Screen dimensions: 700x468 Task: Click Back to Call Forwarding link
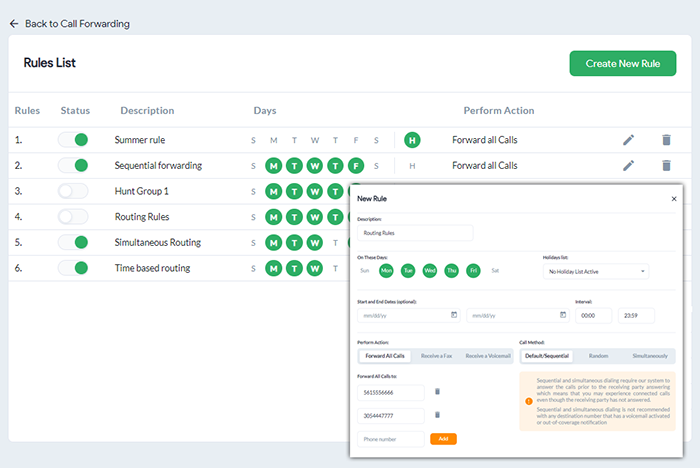77,24
